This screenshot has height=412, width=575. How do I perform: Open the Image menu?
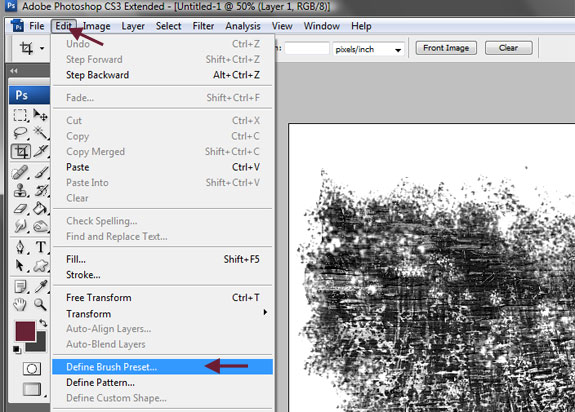point(96,26)
